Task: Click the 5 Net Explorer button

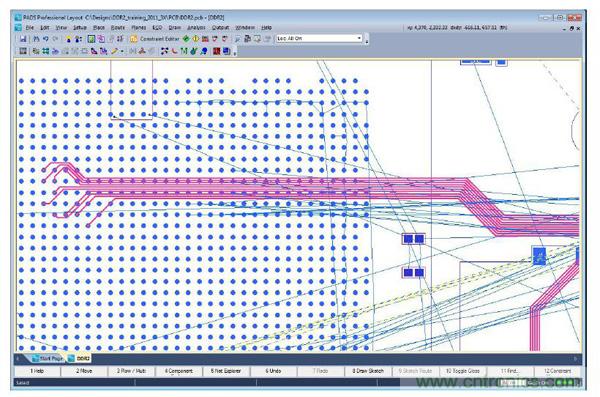Action: (226, 371)
